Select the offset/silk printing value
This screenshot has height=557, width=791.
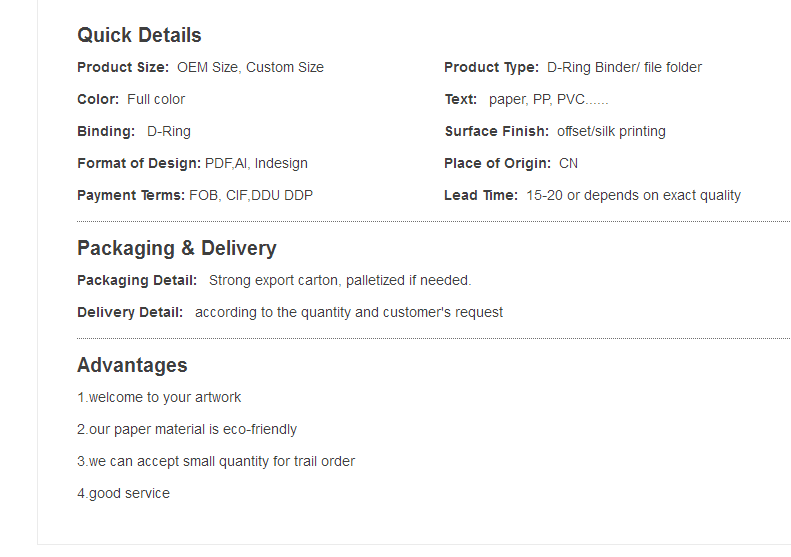pyautogui.click(x=611, y=131)
